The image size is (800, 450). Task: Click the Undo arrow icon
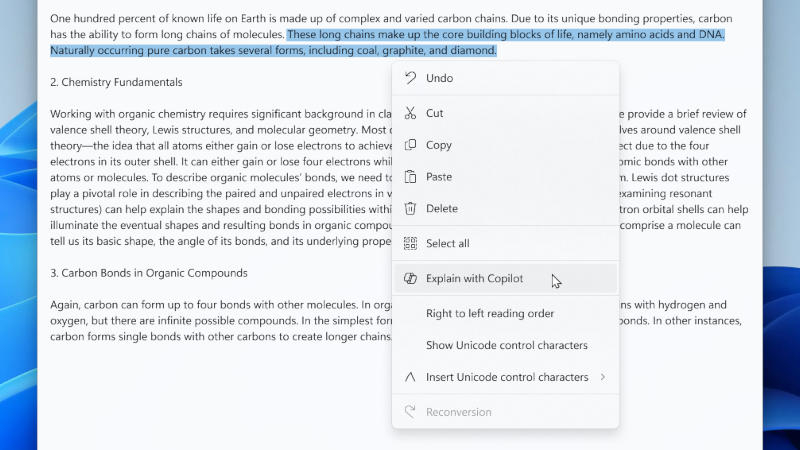coord(410,78)
